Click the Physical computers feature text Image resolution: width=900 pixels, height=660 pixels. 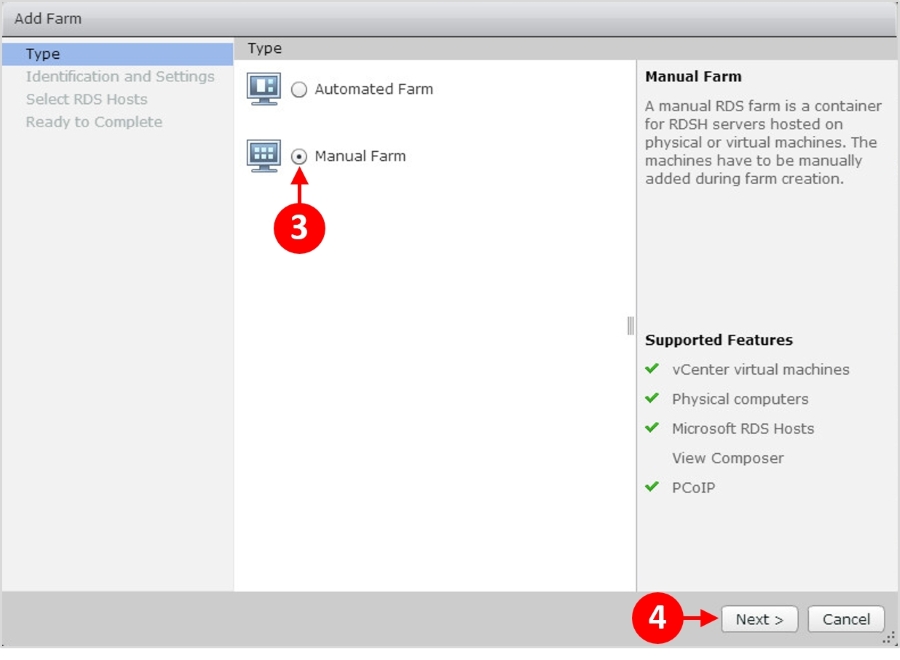(740, 399)
